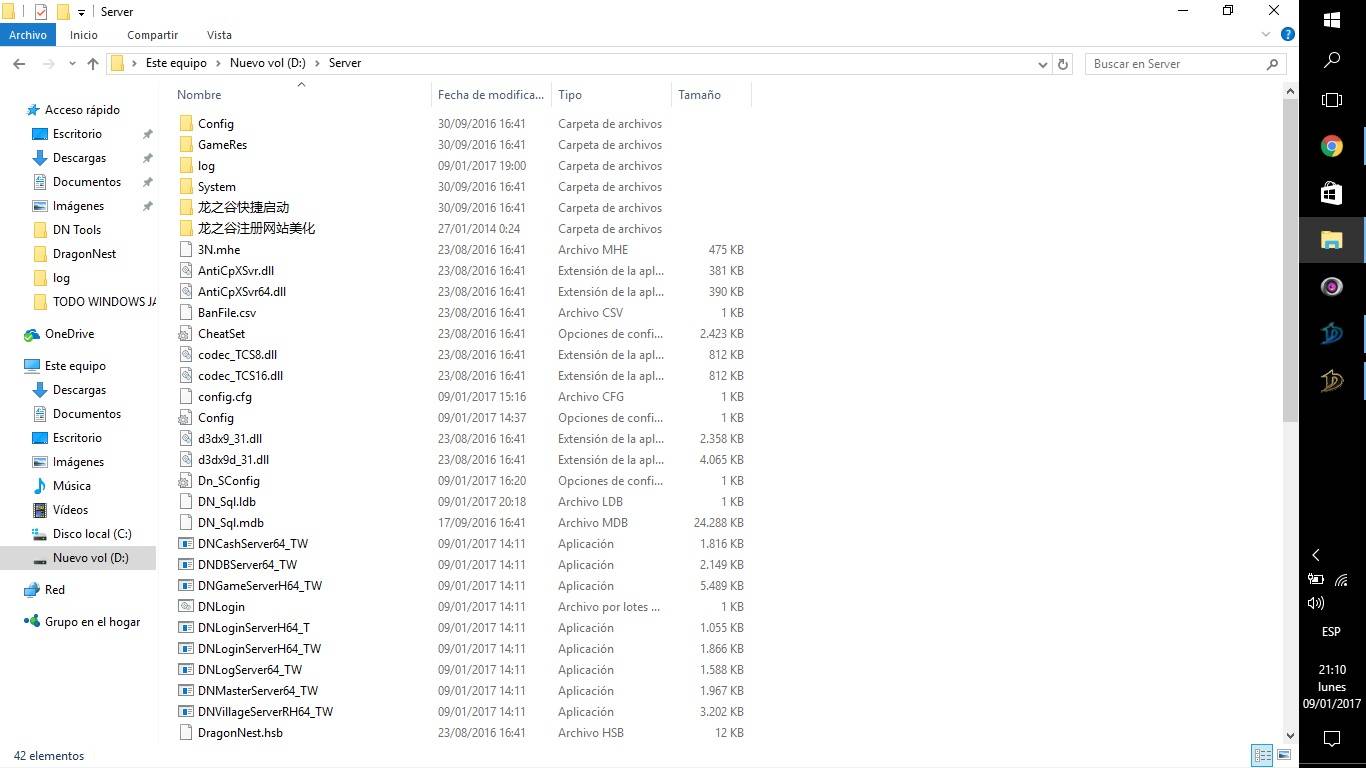Select the DNLogin batch file icon
The width and height of the screenshot is (1366, 768).
pyautogui.click(x=186, y=607)
